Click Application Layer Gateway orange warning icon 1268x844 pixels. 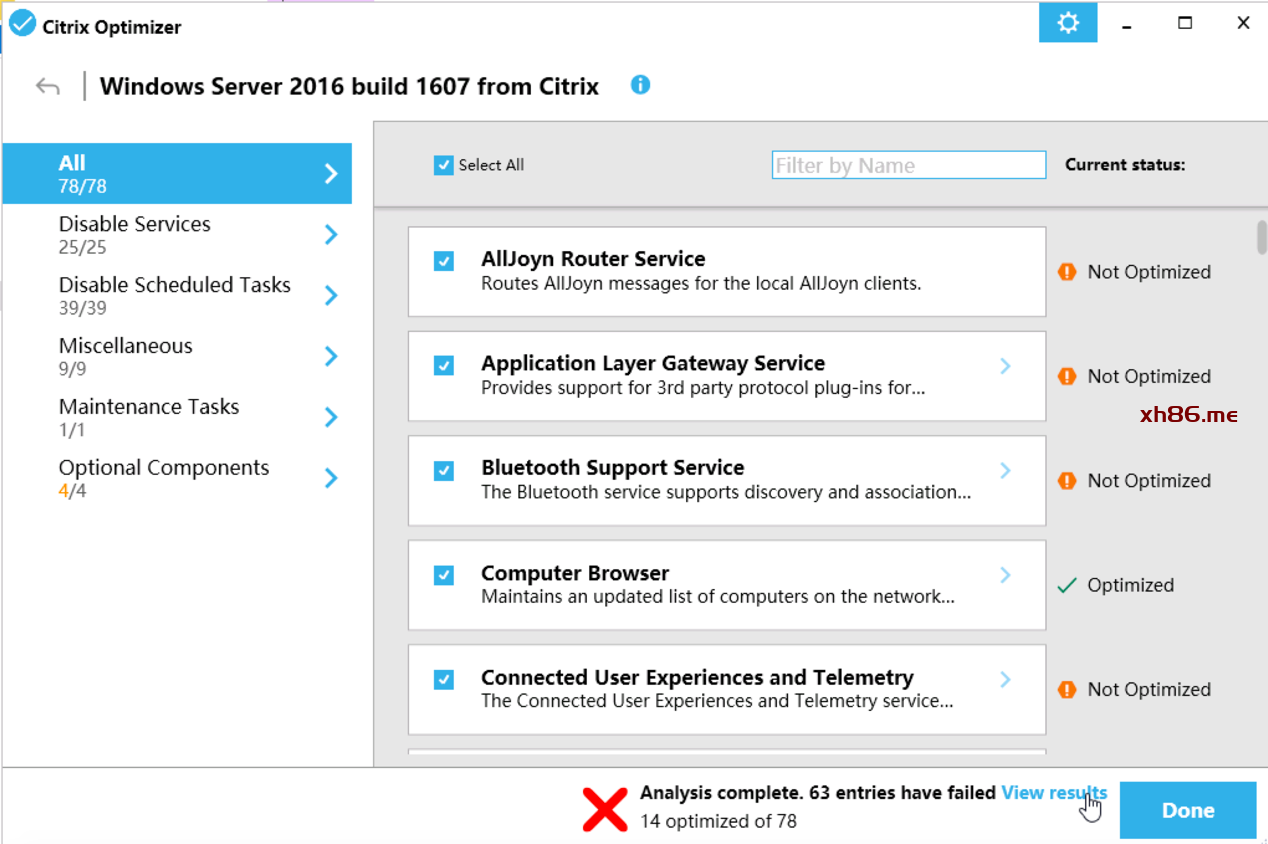coord(1067,376)
